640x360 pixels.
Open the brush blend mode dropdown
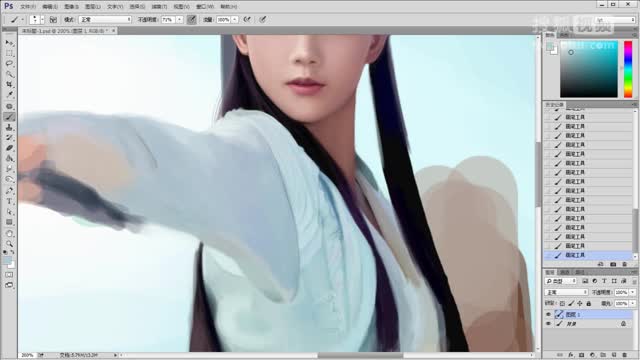pyautogui.click(x=105, y=20)
